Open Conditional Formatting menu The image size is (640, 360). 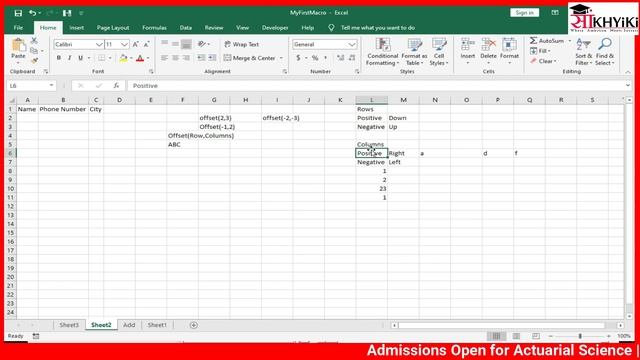(x=382, y=52)
